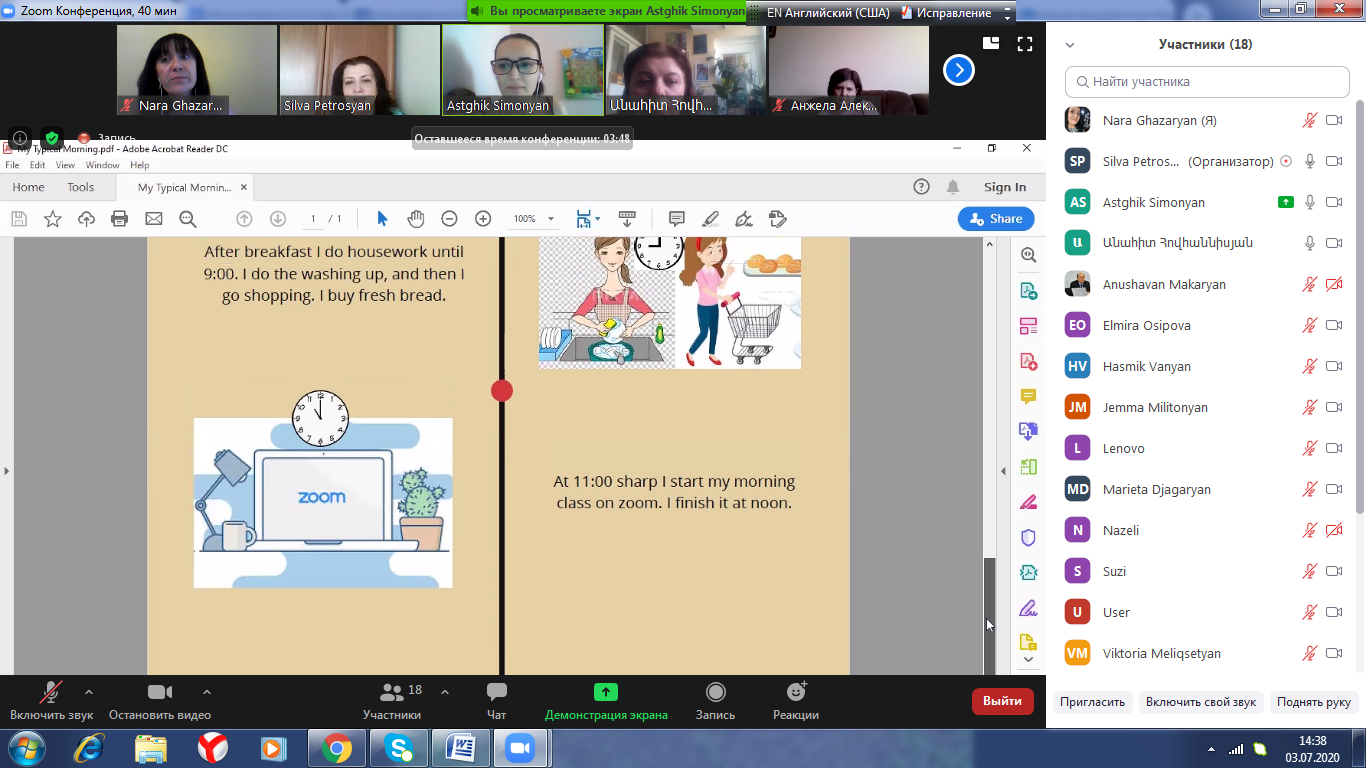Click the Windows Start button
The width and height of the screenshot is (1366, 768).
(26, 747)
